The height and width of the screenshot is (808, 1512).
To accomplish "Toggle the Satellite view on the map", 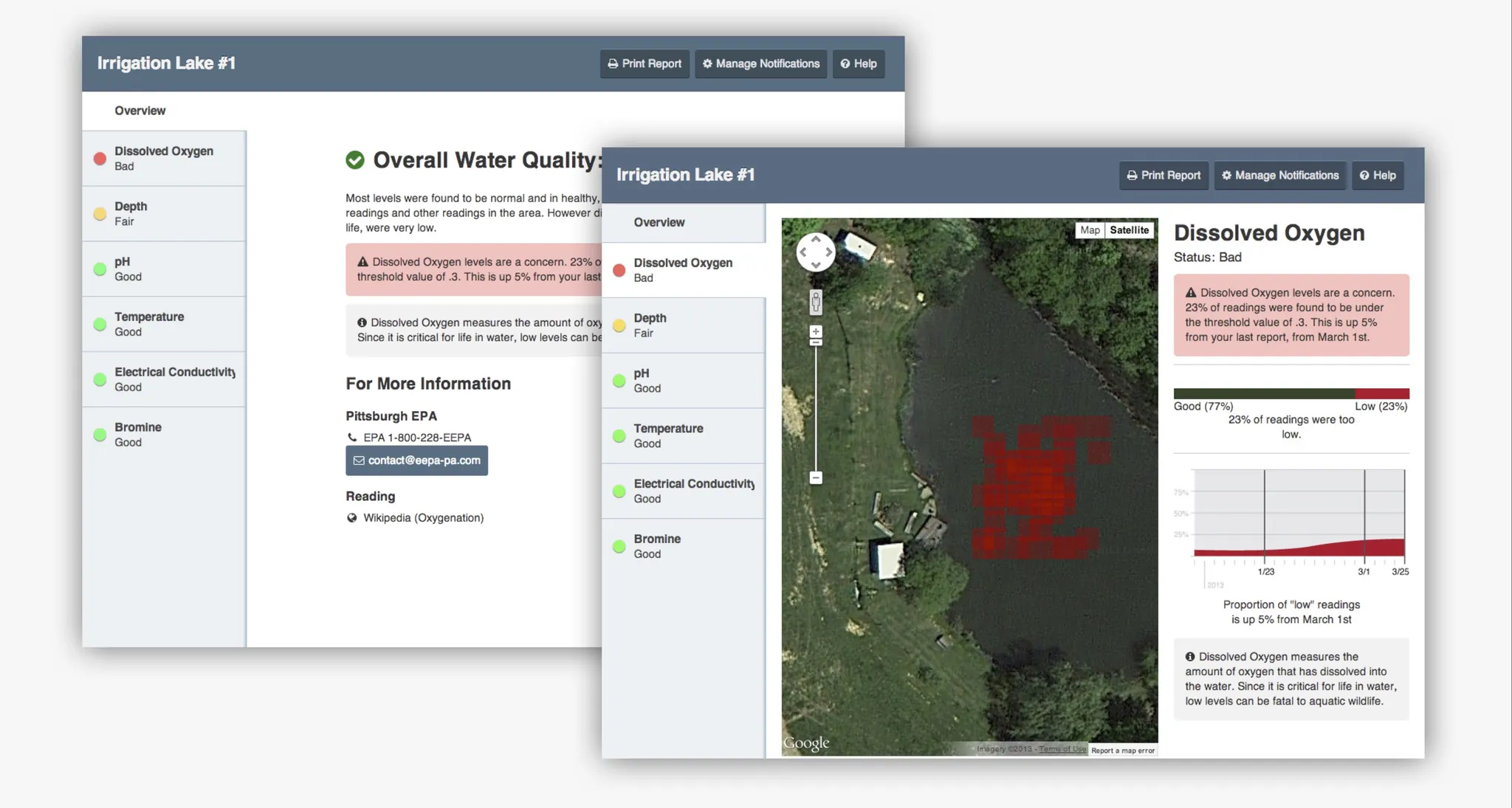I will [x=1130, y=230].
